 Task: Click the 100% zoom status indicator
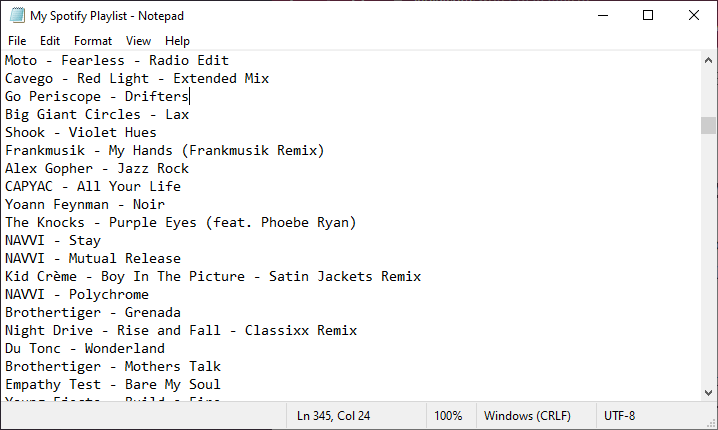(448, 416)
